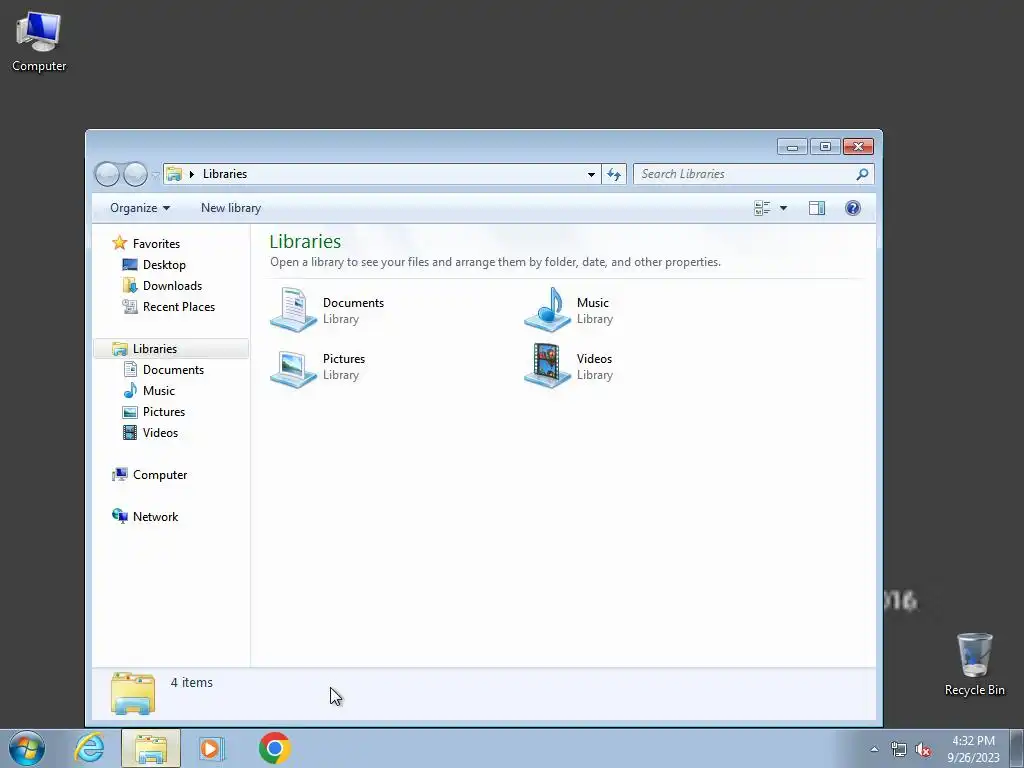Select Music under Libraries in sidebar

click(x=159, y=391)
